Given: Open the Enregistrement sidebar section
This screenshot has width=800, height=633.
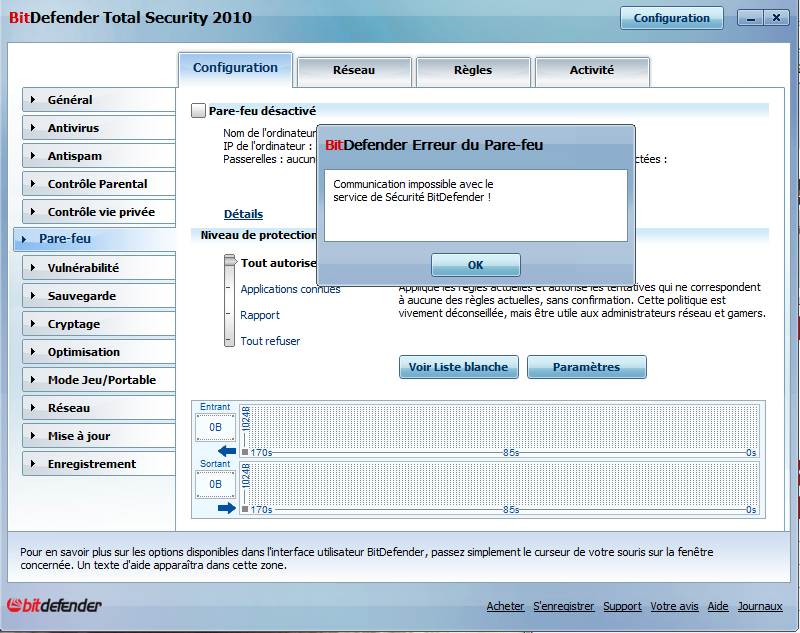Looking at the screenshot, I should [99, 464].
